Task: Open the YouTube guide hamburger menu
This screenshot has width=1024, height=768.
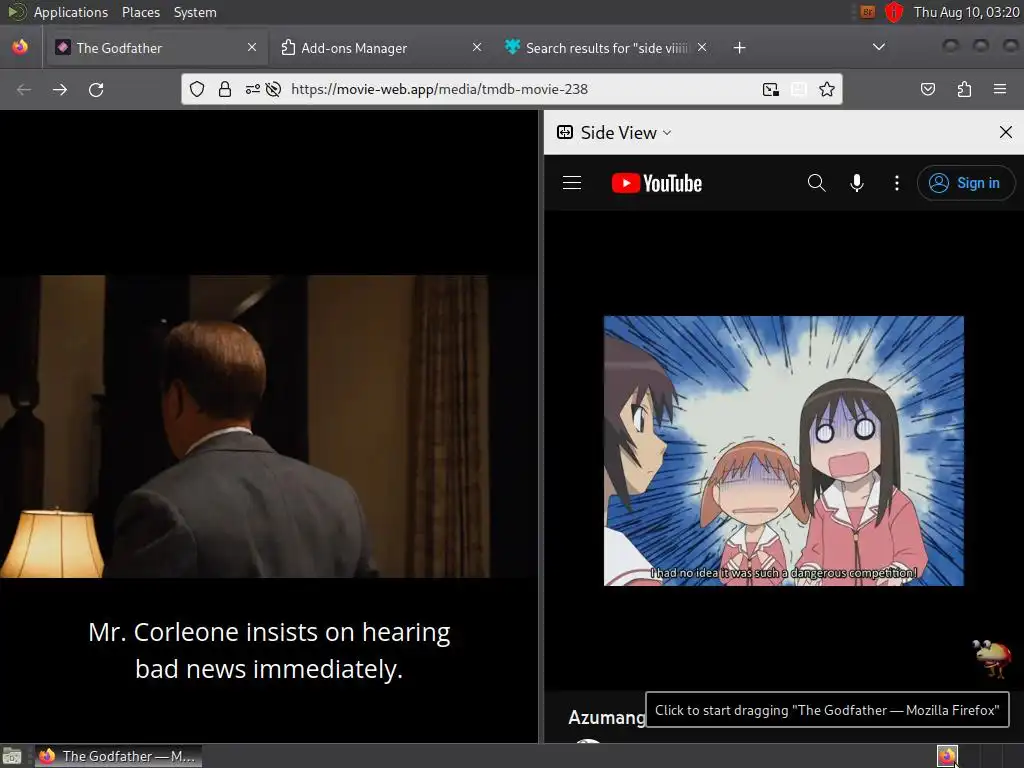Action: 572,183
